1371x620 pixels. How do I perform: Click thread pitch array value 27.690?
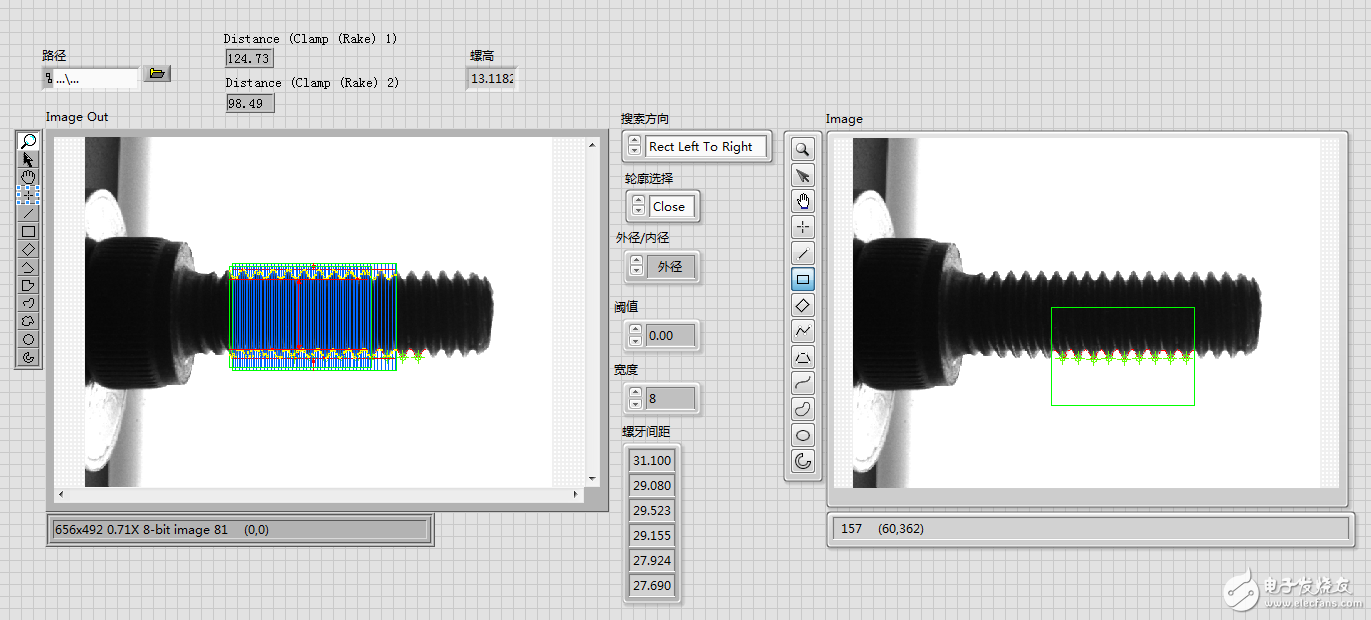point(652,585)
